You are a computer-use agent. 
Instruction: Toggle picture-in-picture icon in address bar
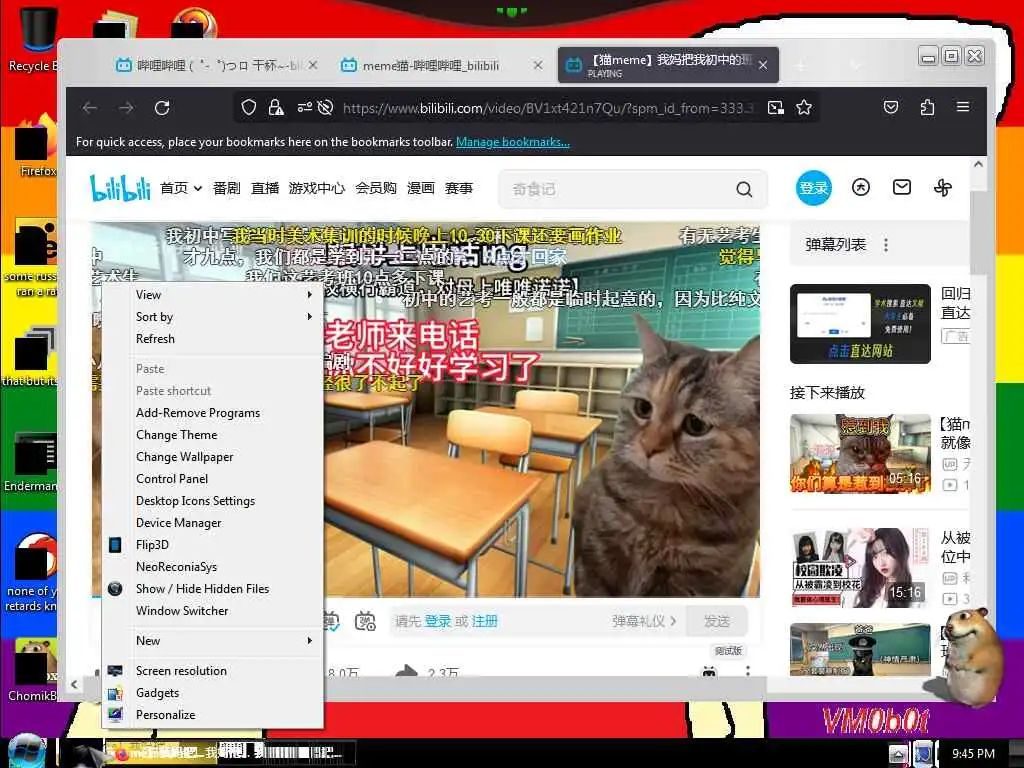[x=775, y=108]
